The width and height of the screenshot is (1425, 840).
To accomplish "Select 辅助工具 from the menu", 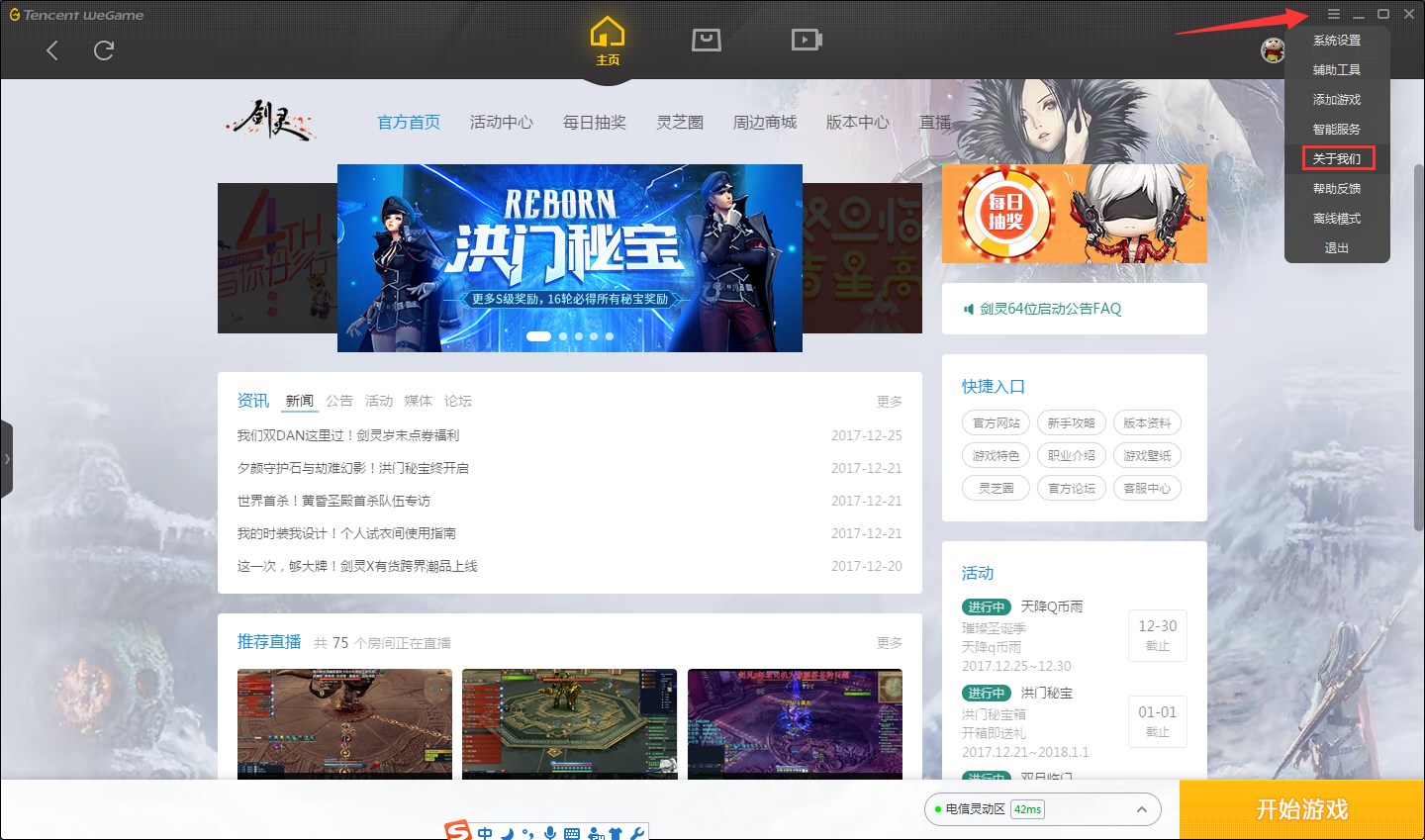I will (1337, 70).
